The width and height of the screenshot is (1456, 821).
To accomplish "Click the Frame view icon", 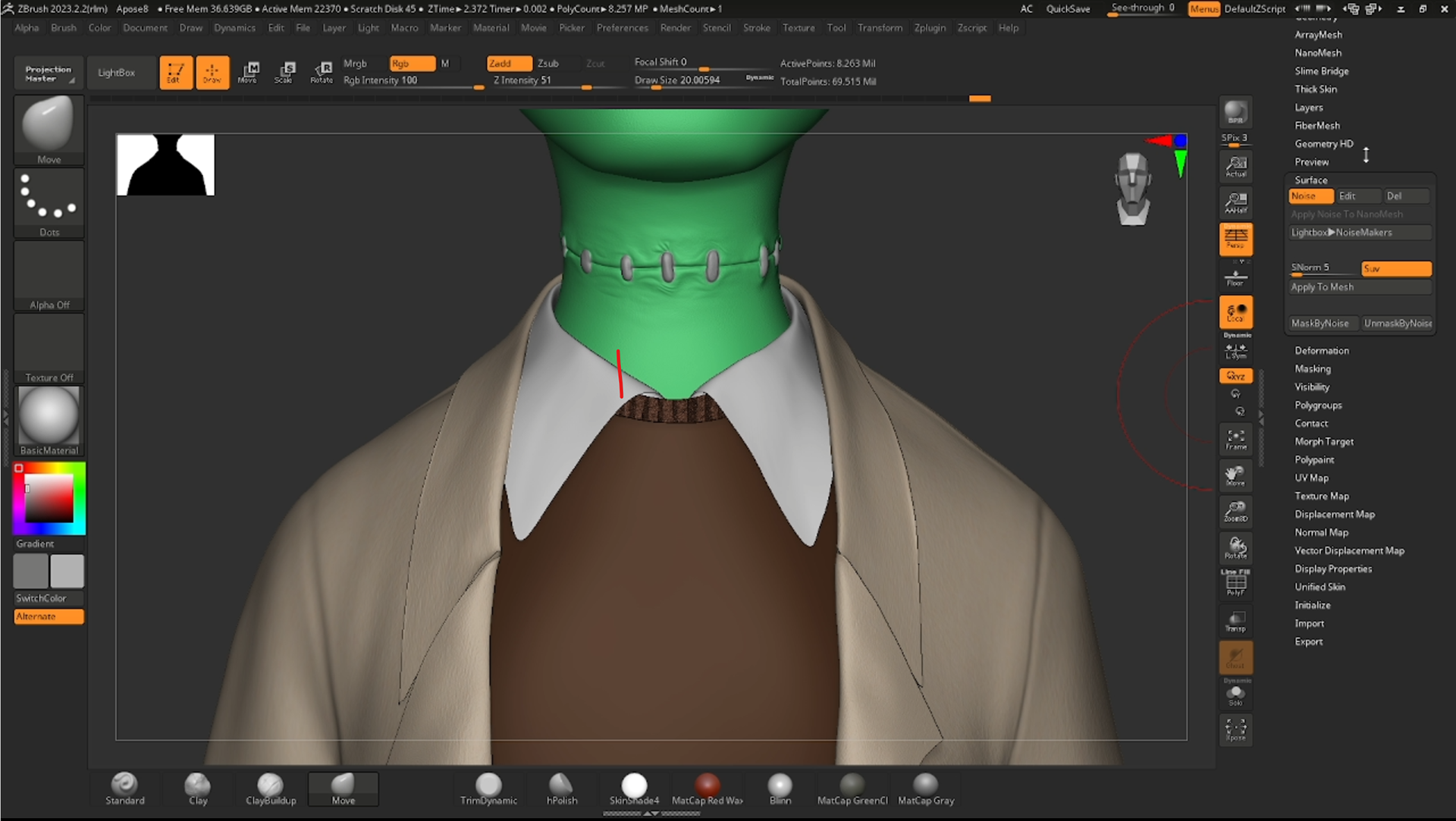I will pos(1235,439).
